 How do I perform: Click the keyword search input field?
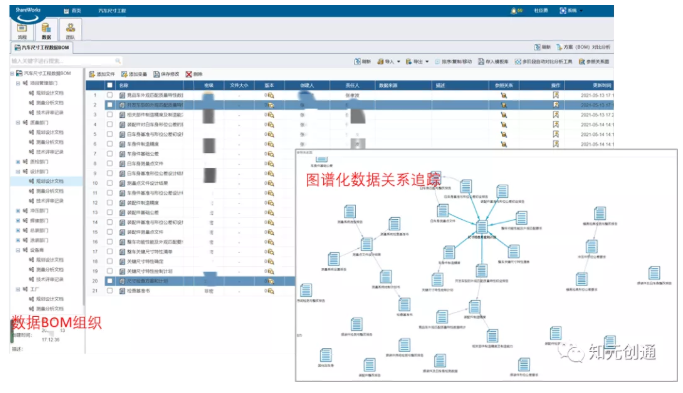[65, 61]
